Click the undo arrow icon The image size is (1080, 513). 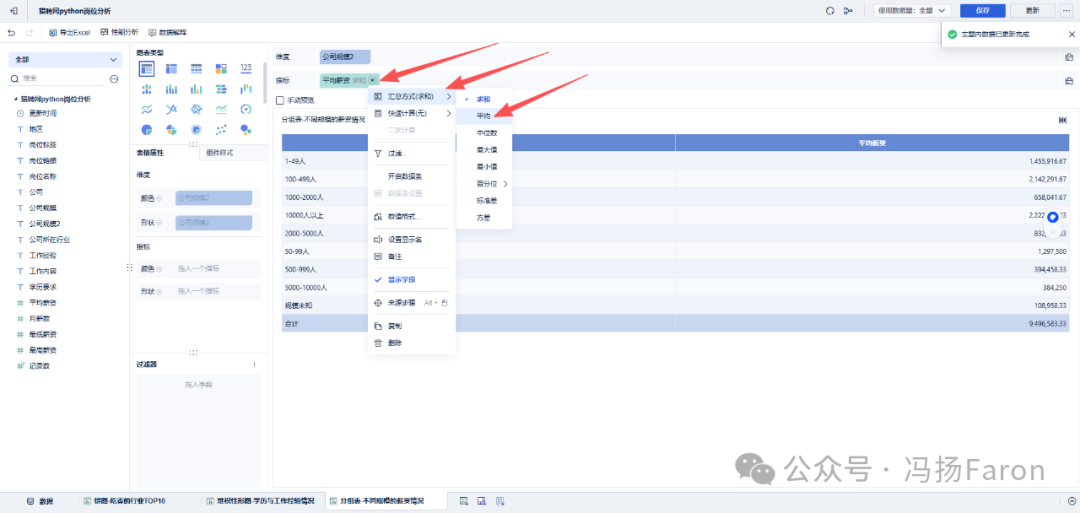point(12,32)
